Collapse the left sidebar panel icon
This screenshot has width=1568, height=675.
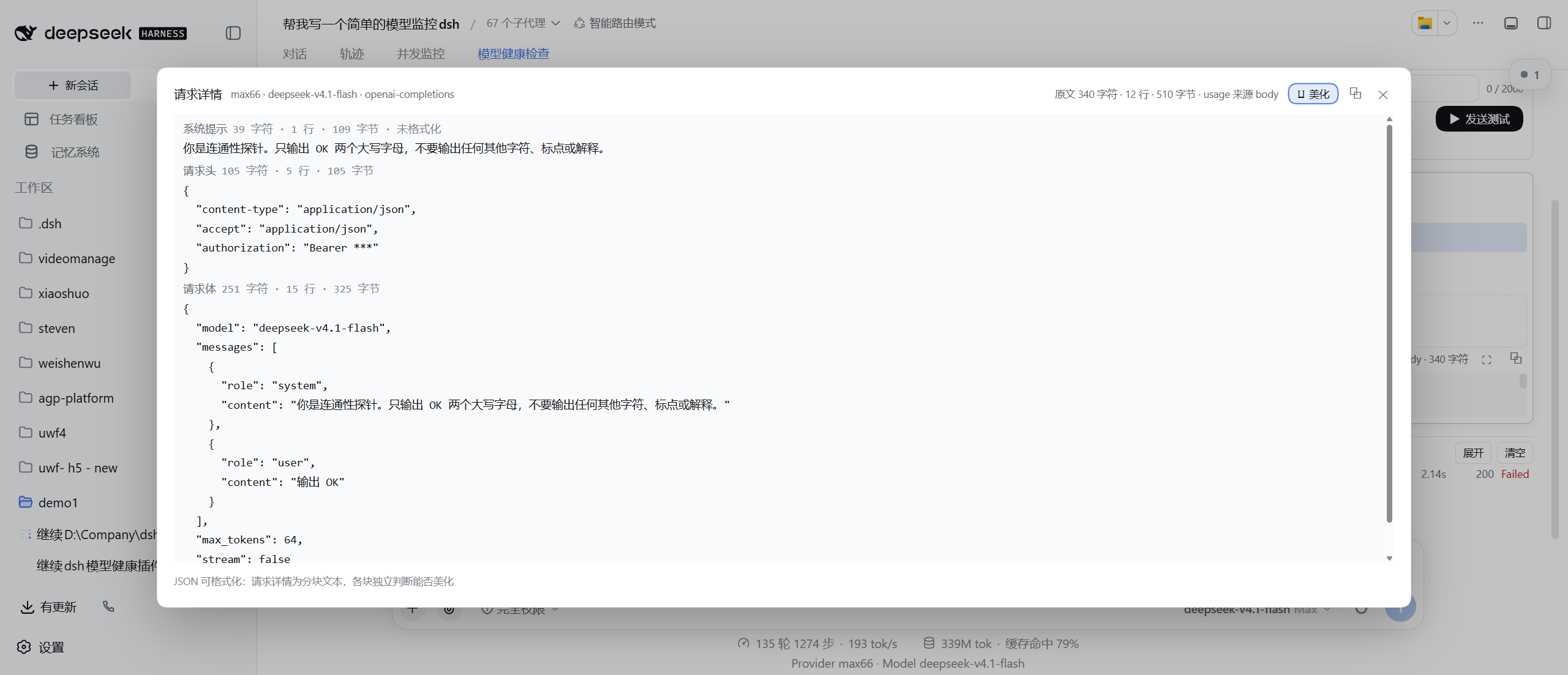tap(233, 33)
